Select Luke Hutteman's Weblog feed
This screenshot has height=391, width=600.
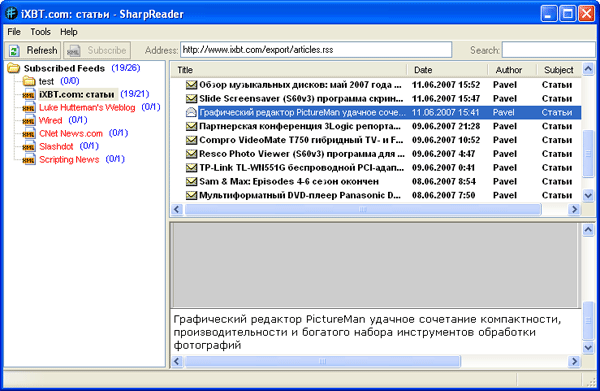tap(87, 108)
